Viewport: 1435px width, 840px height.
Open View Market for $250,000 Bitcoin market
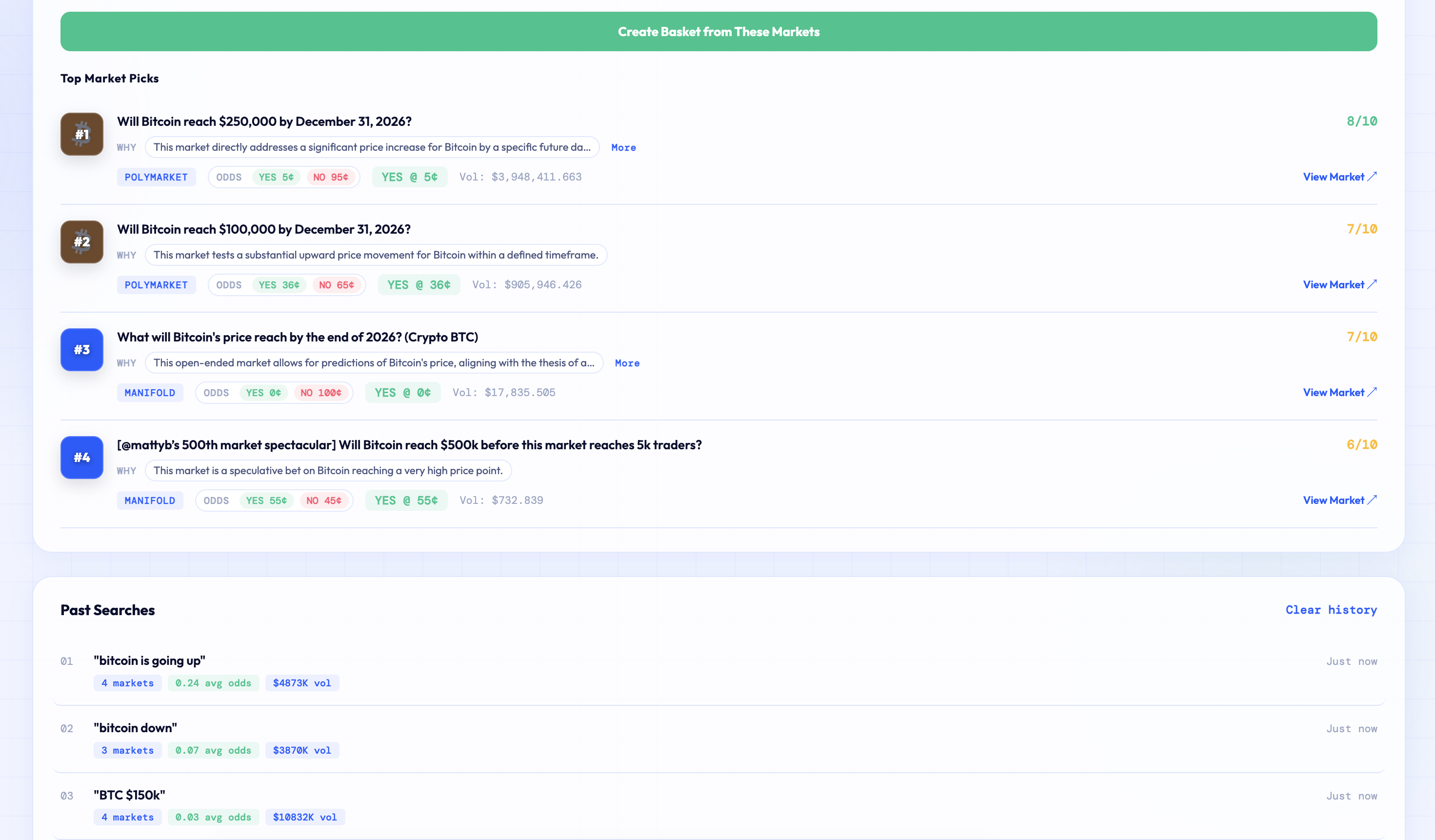pos(1339,177)
